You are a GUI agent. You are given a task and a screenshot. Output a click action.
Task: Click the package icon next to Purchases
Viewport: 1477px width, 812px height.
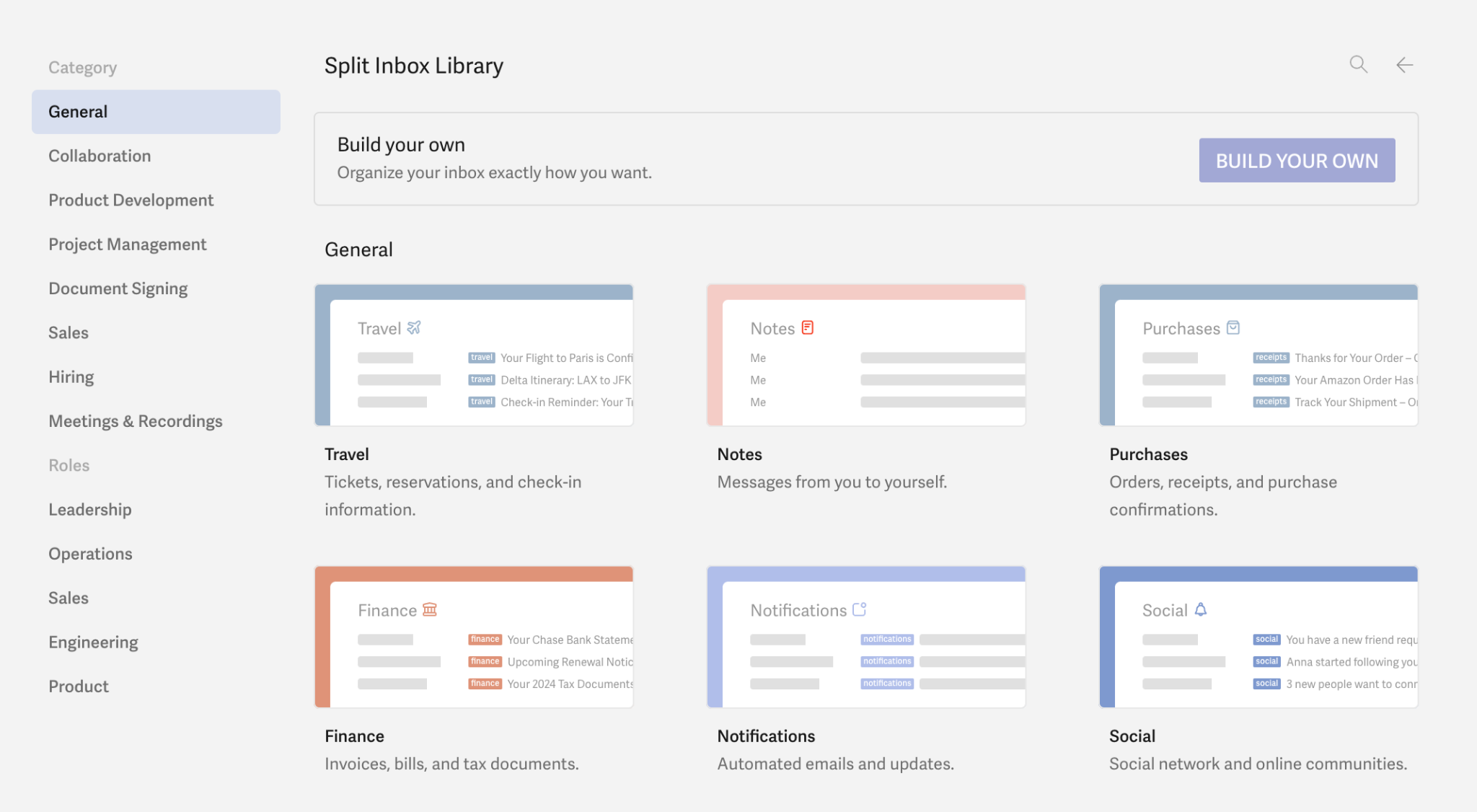pyautogui.click(x=1234, y=327)
